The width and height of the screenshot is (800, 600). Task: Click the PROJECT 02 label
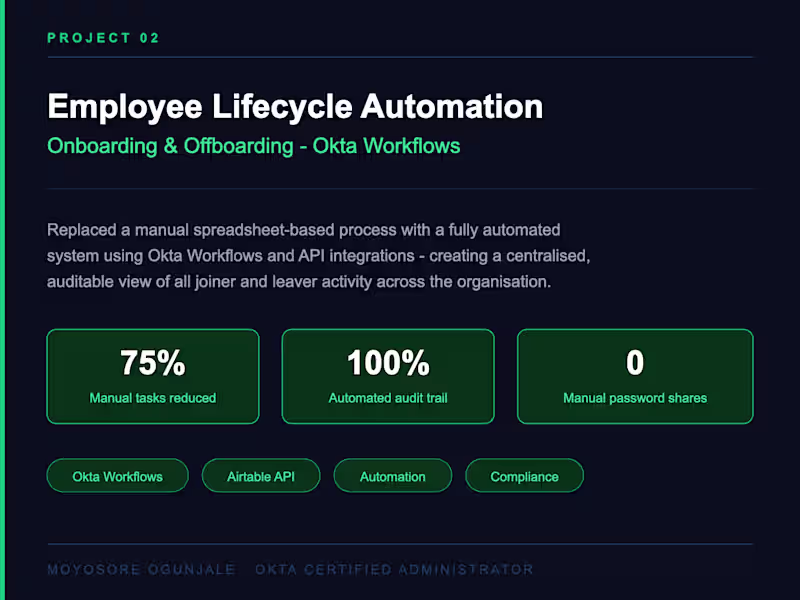[x=103, y=38]
